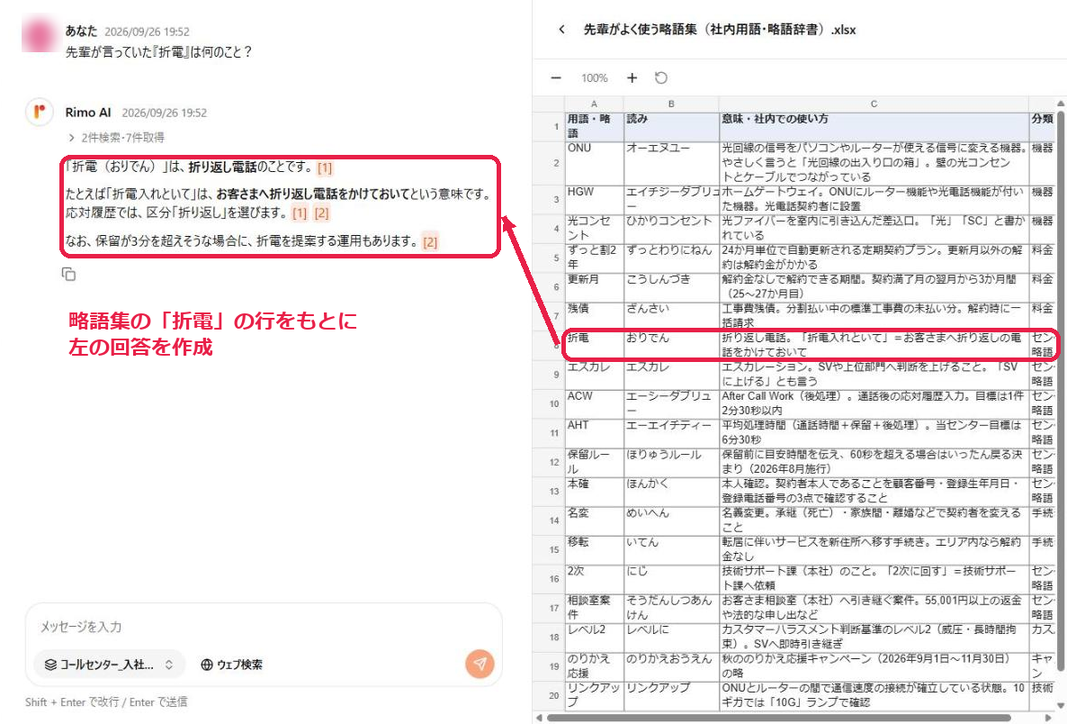Viewport: 1067px width, 724px height.
Task: Click the ACW cell
Action: [595, 404]
